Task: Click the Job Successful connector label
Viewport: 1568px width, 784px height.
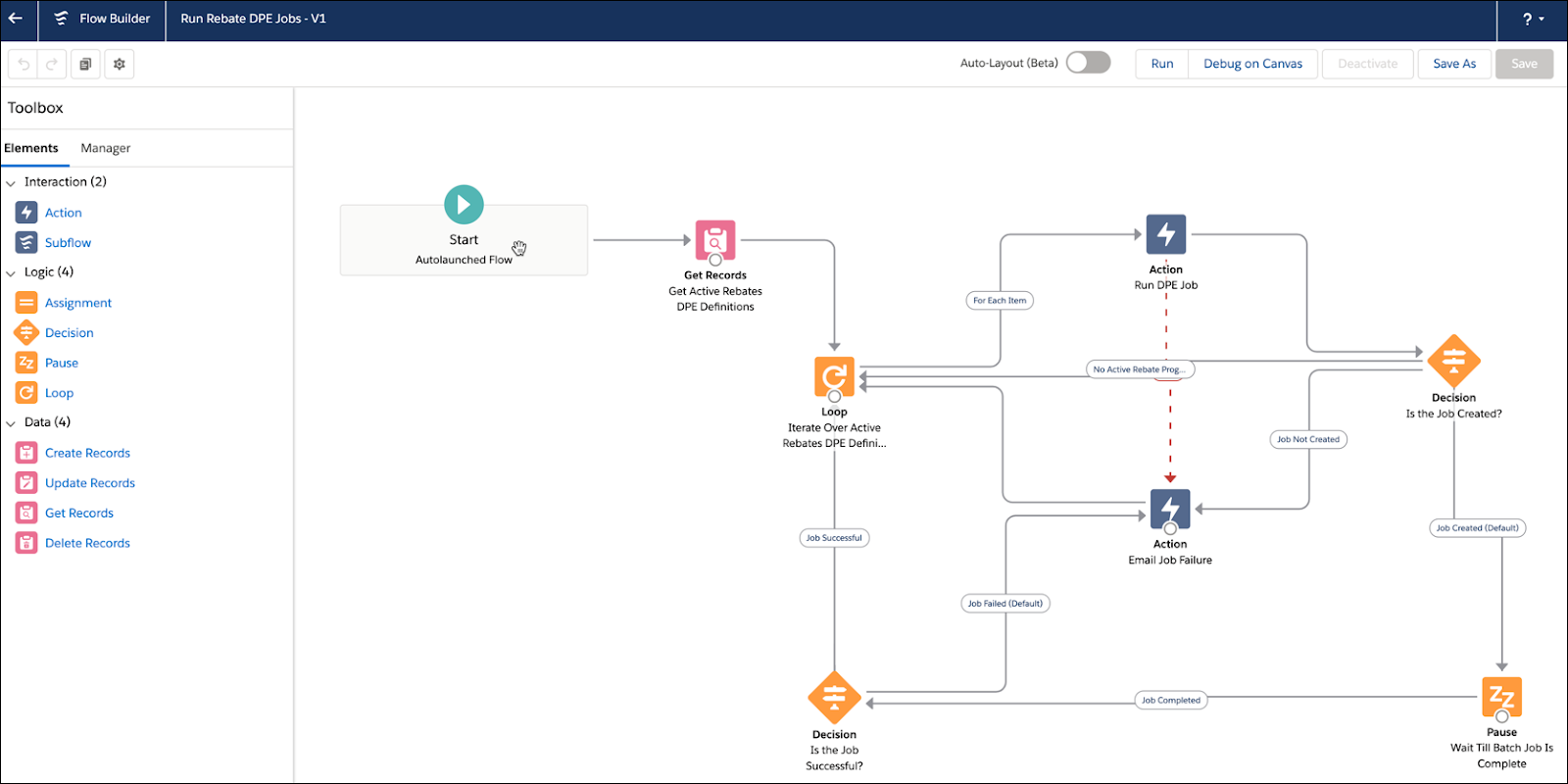Action: (x=834, y=538)
